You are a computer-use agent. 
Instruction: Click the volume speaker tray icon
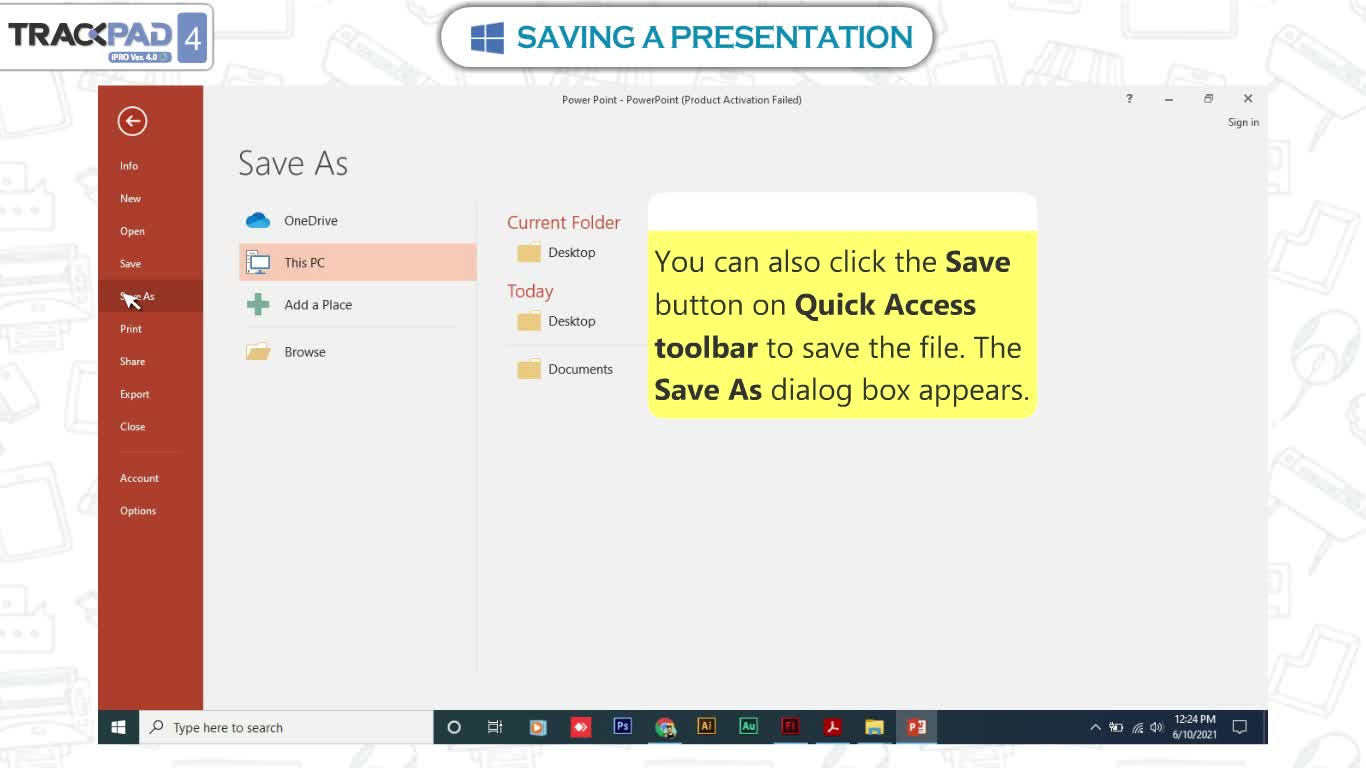click(1157, 727)
